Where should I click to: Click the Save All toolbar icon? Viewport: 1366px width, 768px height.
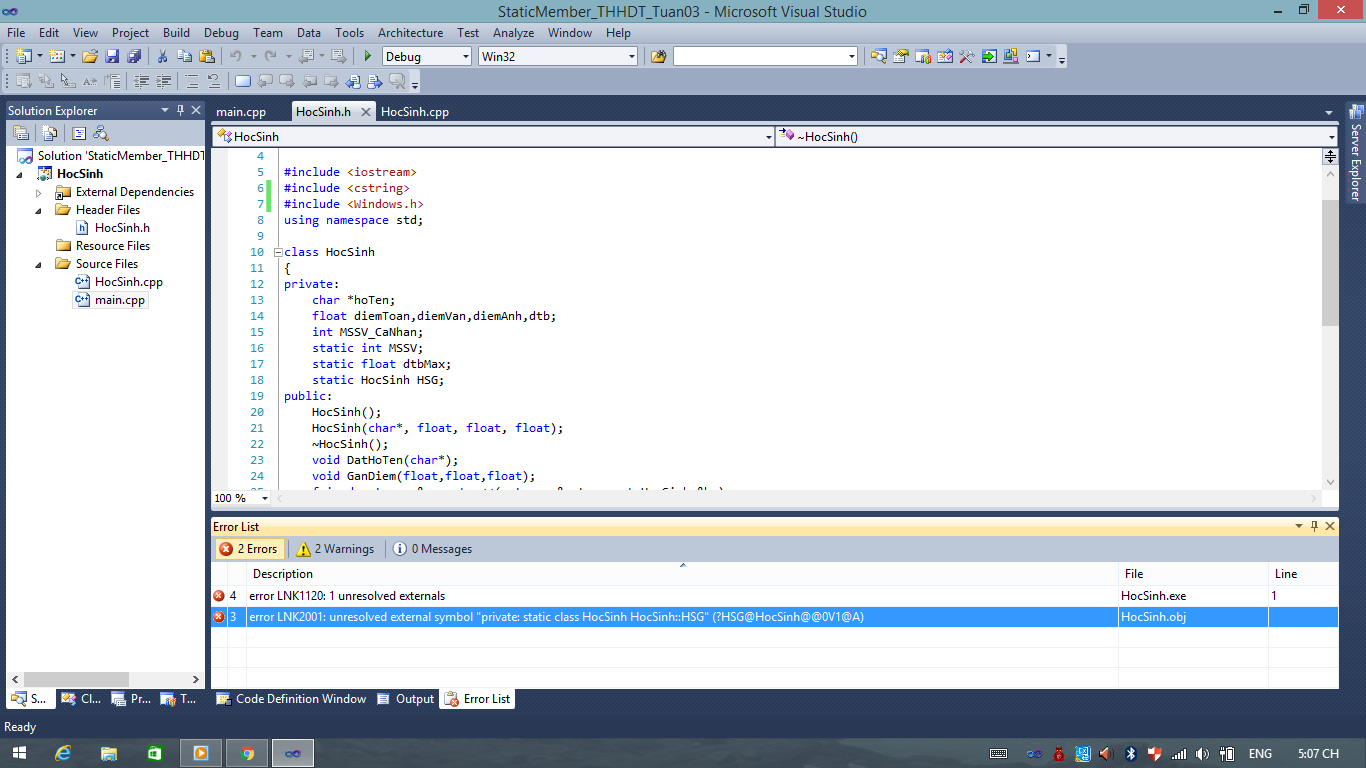click(x=133, y=57)
